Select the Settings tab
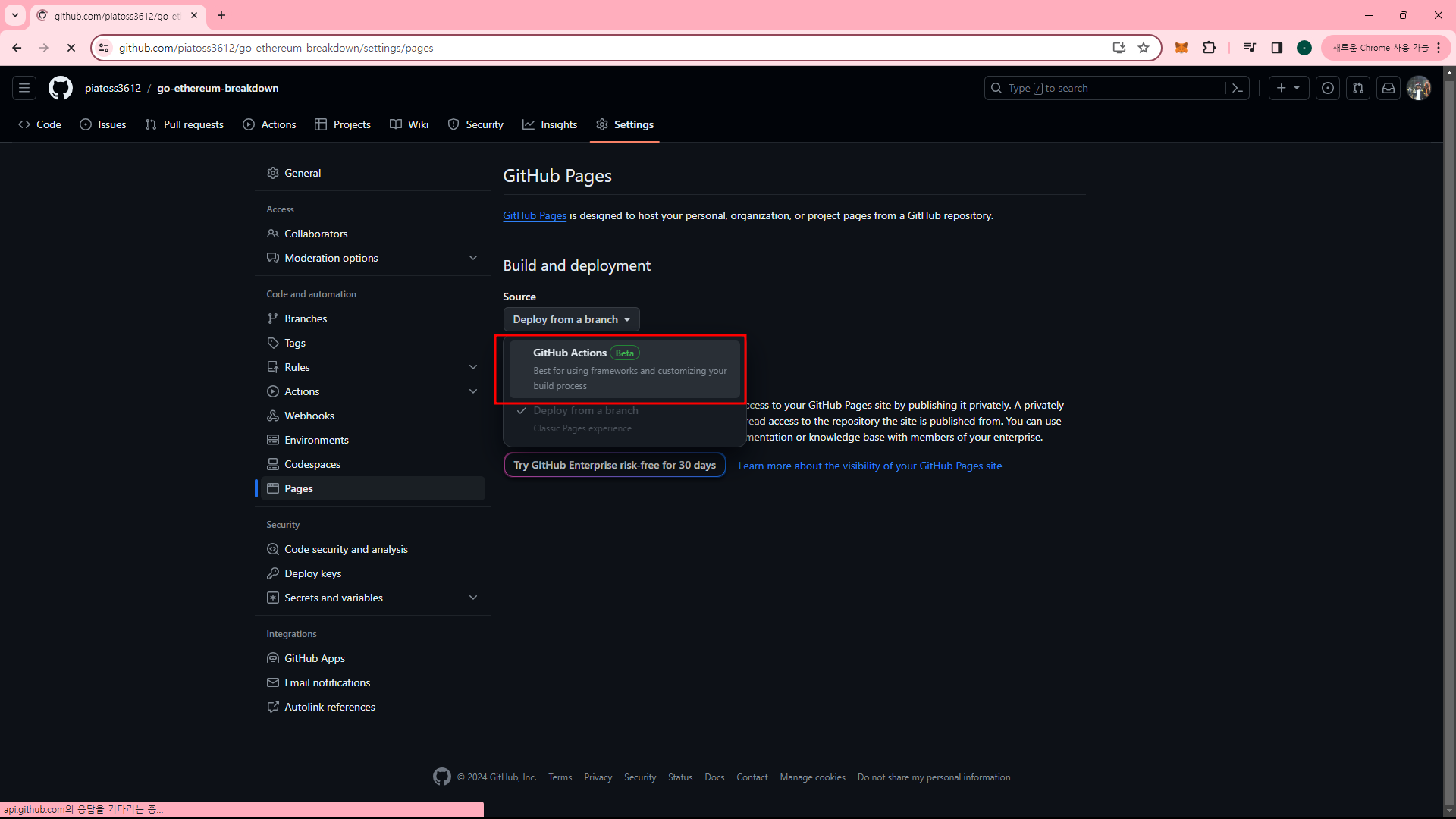1456x819 pixels. [625, 124]
